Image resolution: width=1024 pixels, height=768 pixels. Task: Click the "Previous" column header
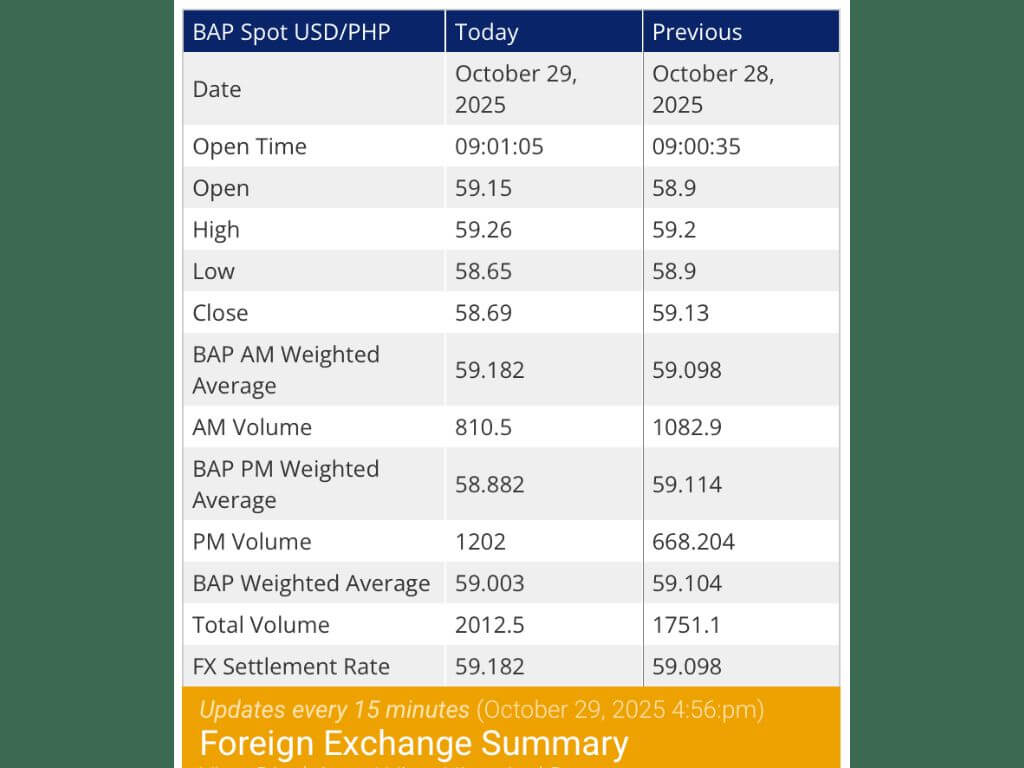(697, 32)
